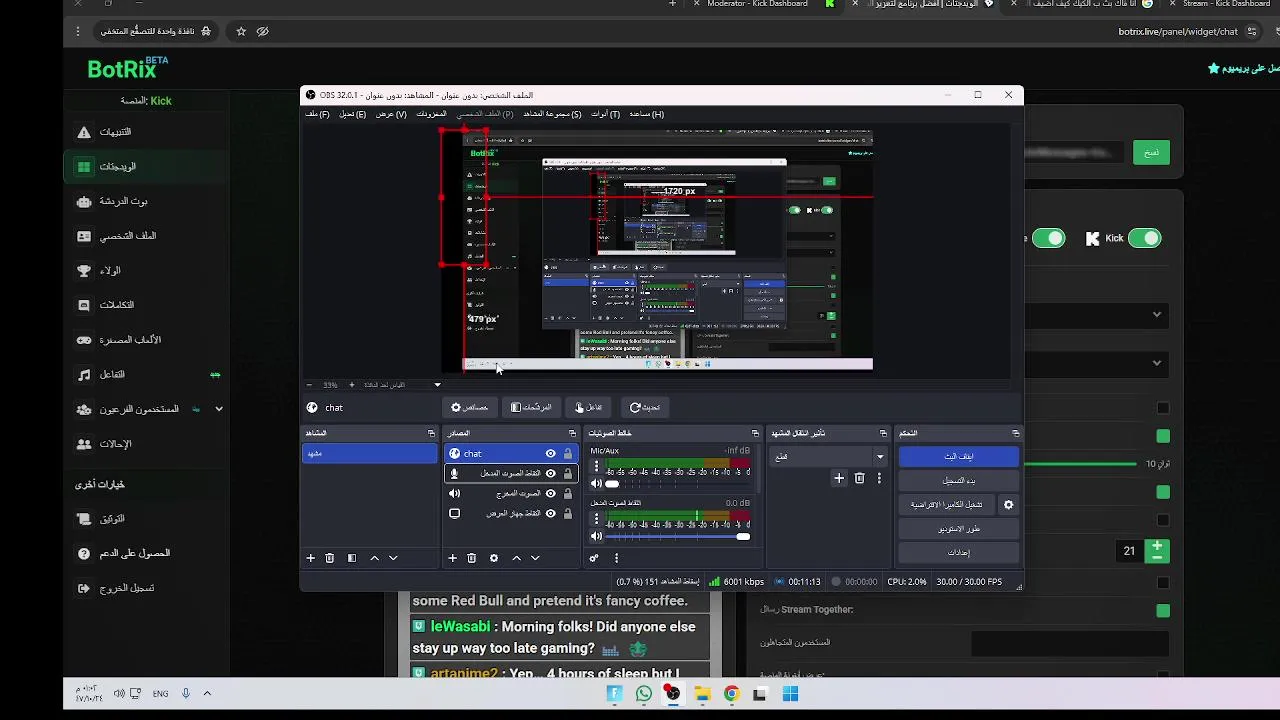Remove the scene transition with trash icon
This screenshot has height=720, width=1280.
(859, 478)
